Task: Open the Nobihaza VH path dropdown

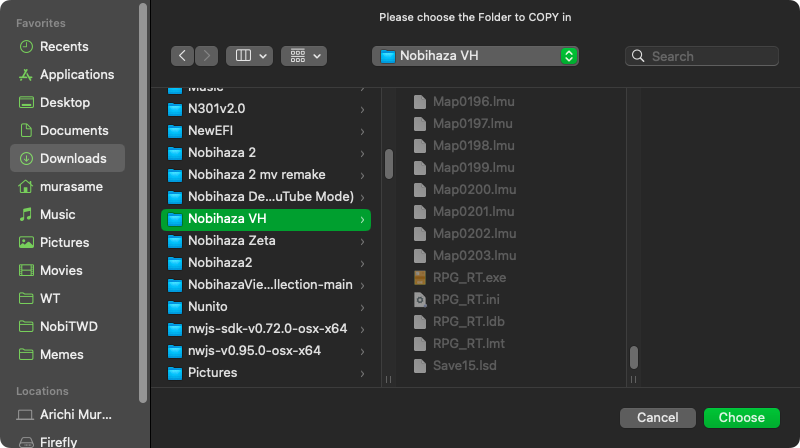Action: pyautogui.click(x=475, y=56)
